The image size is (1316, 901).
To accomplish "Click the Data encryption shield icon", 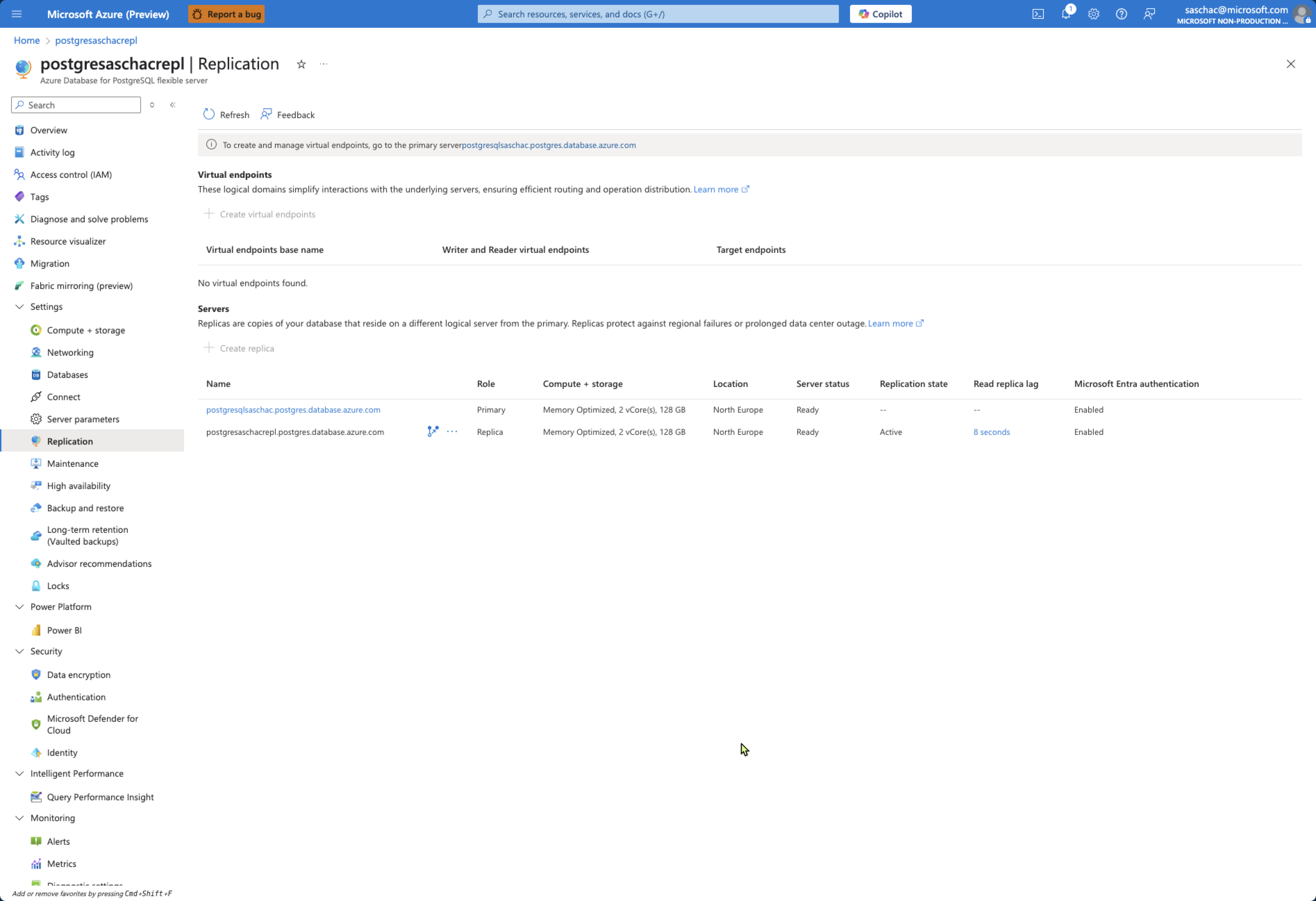I will tap(36, 675).
